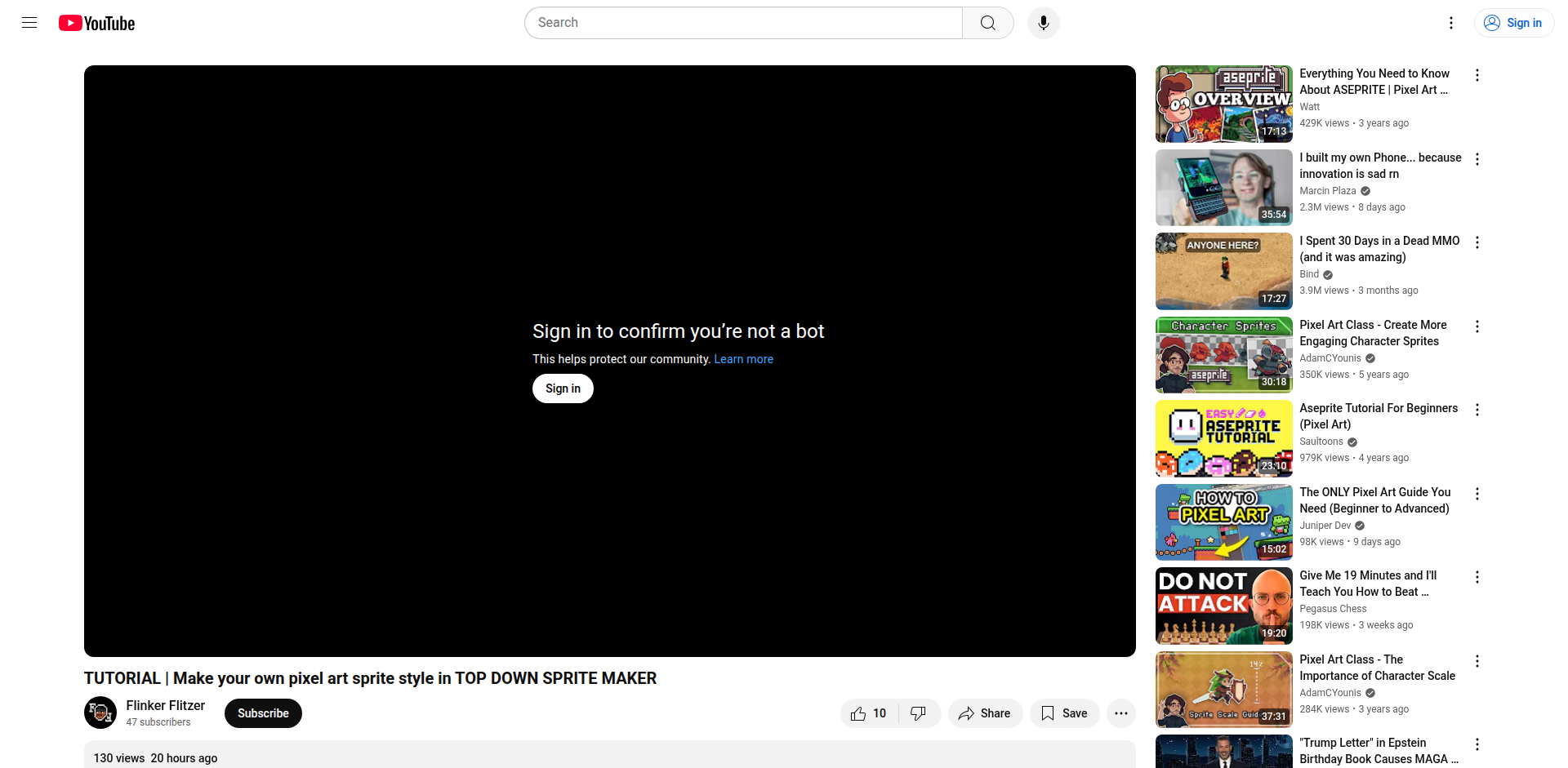Click the search magnifier button

pos(987,23)
